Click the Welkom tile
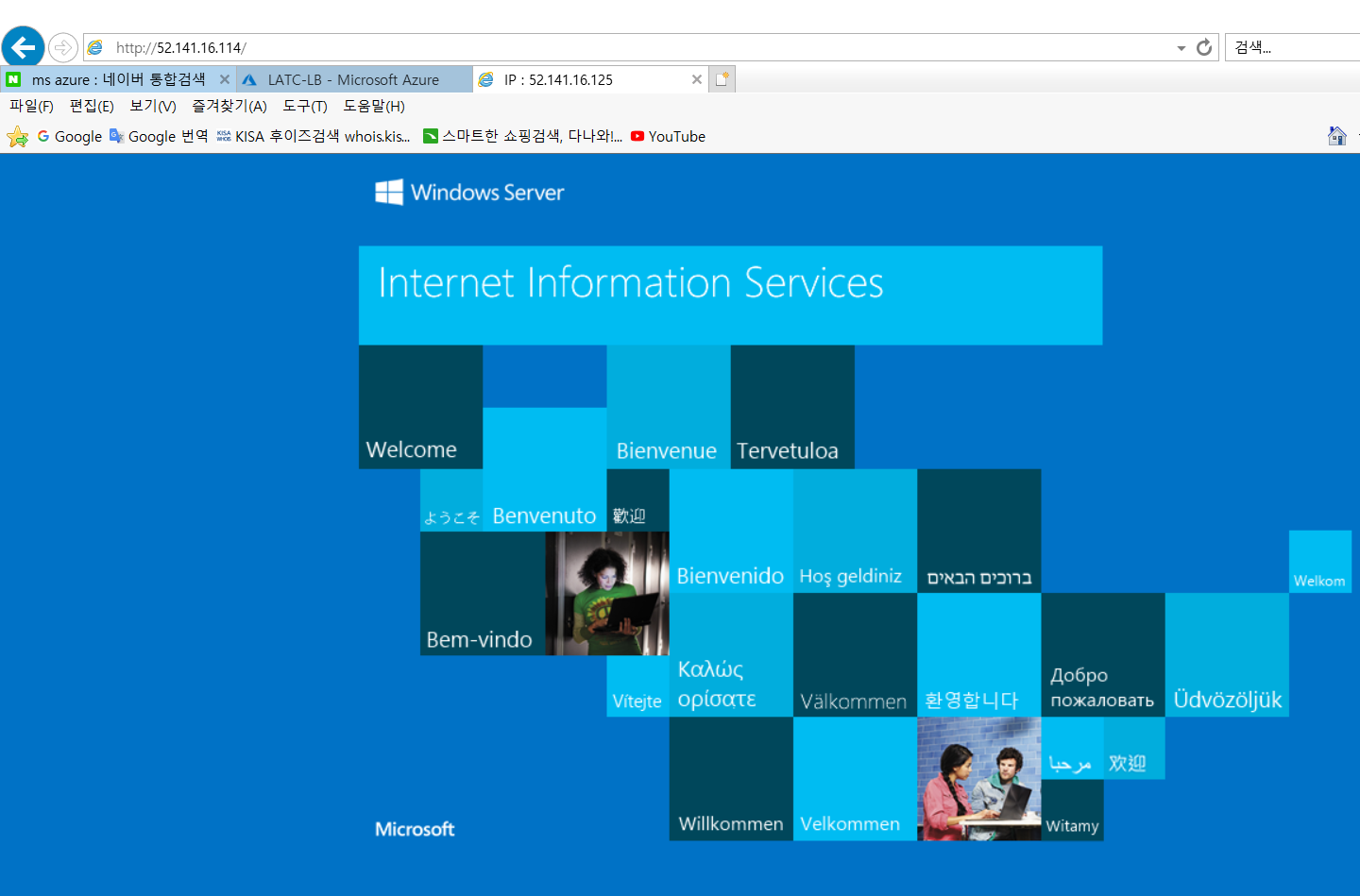Screen dimensions: 1360x896 pyautogui.click(x=1320, y=562)
